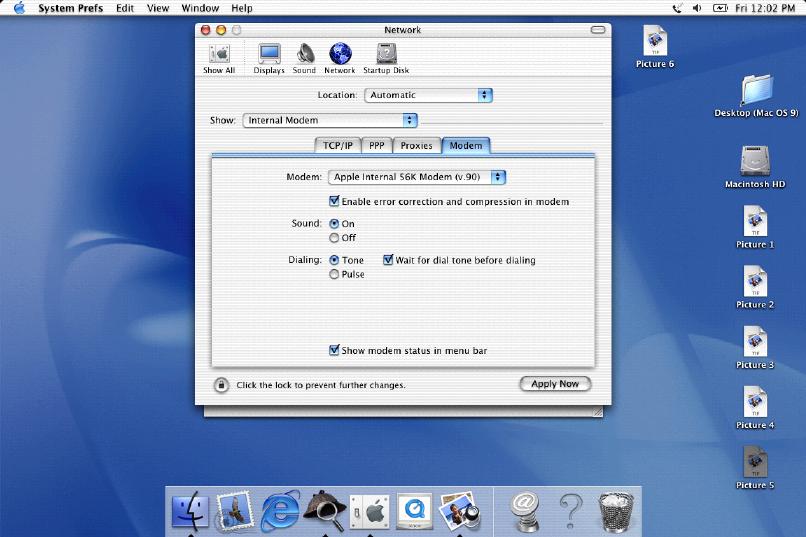The image size is (806, 537).
Task: Click the menu bar clock
Action: click(765, 8)
